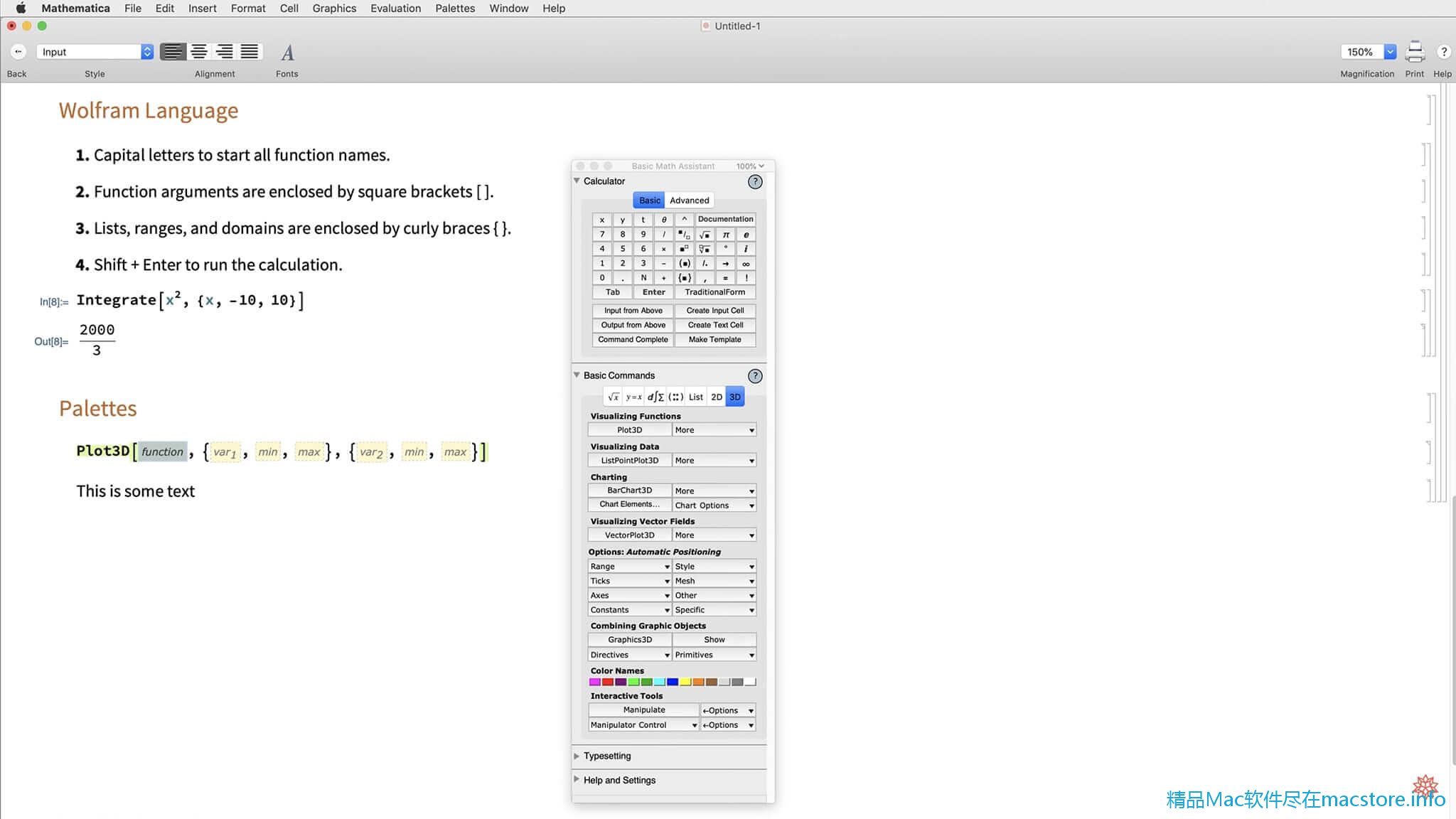Image resolution: width=1456 pixels, height=819 pixels.
Task: Insert the nth root template key
Action: point(705,249)
